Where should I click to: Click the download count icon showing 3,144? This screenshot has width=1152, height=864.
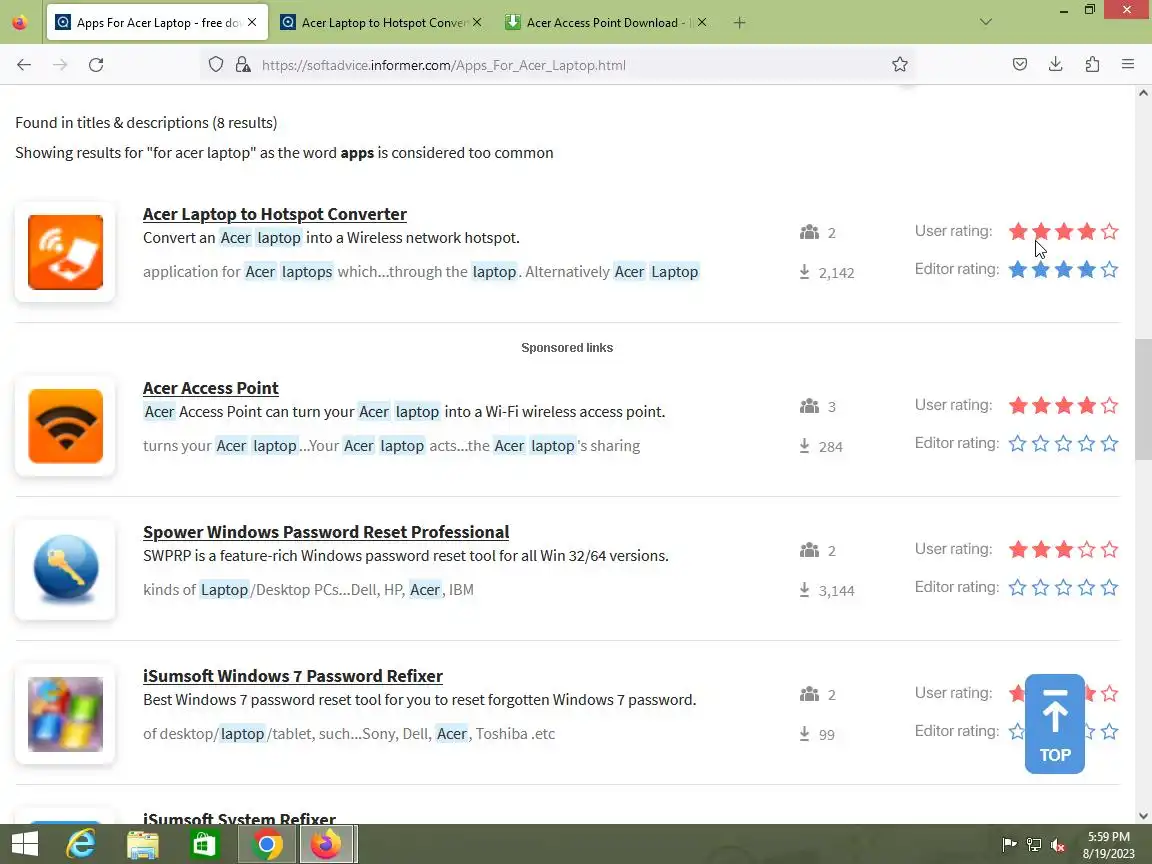click(804, 590)
